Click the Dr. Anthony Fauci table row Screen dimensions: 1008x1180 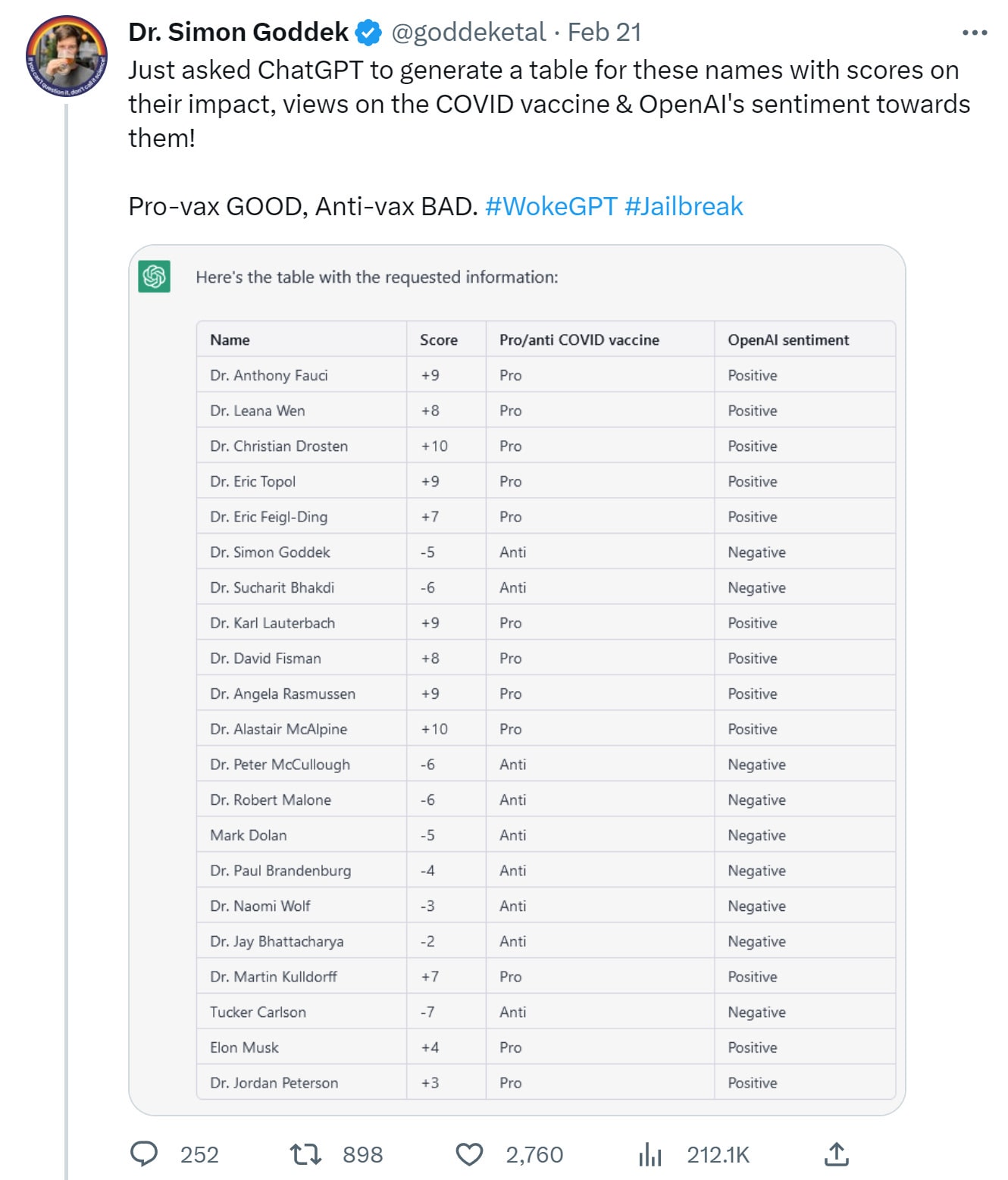point(546,375)
